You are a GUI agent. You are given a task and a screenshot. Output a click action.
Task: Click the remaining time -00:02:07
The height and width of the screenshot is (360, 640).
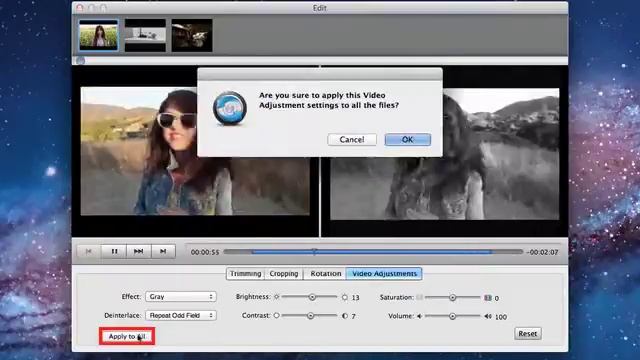(x=542, y=252)
